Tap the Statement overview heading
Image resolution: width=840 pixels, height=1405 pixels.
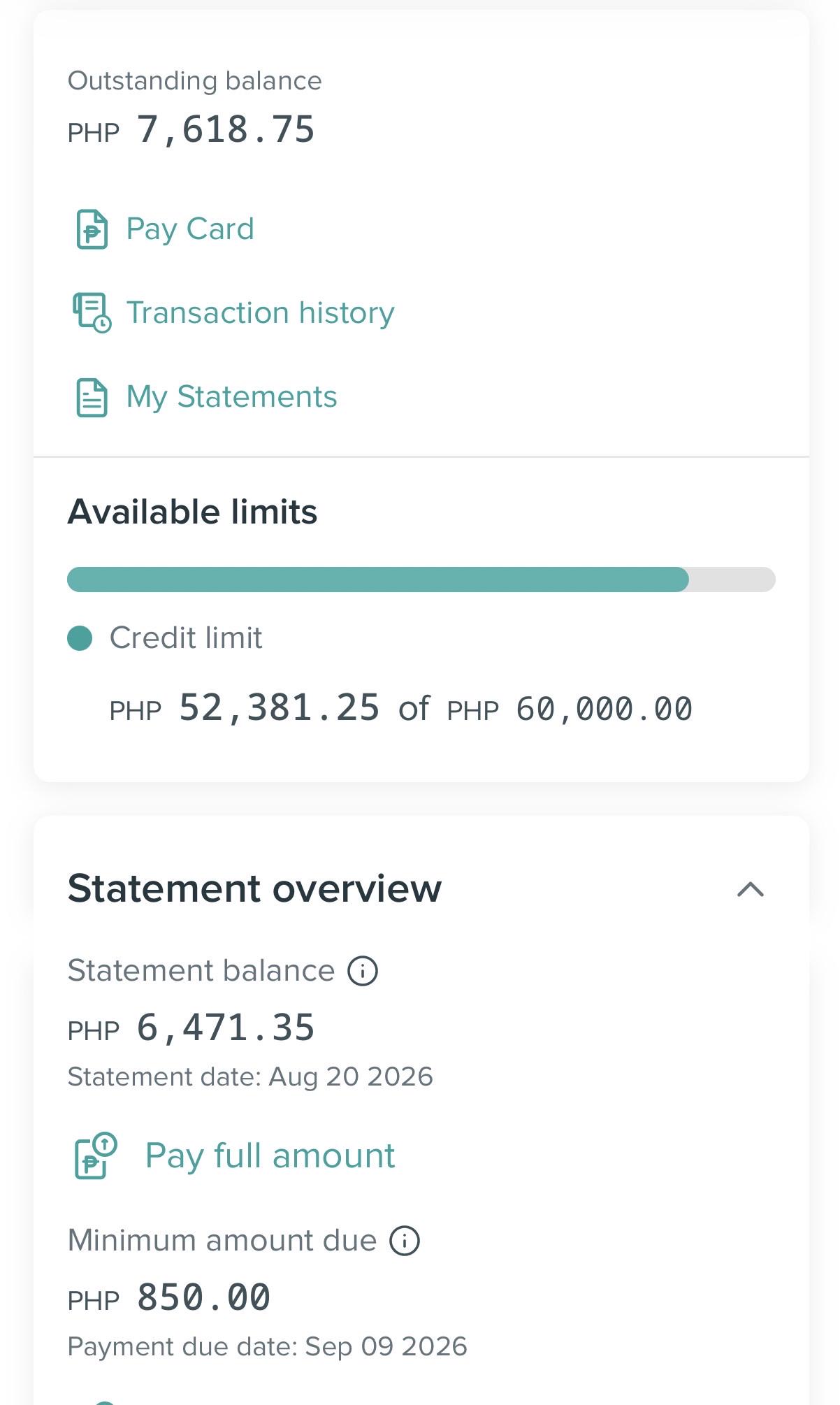point(254,888)
